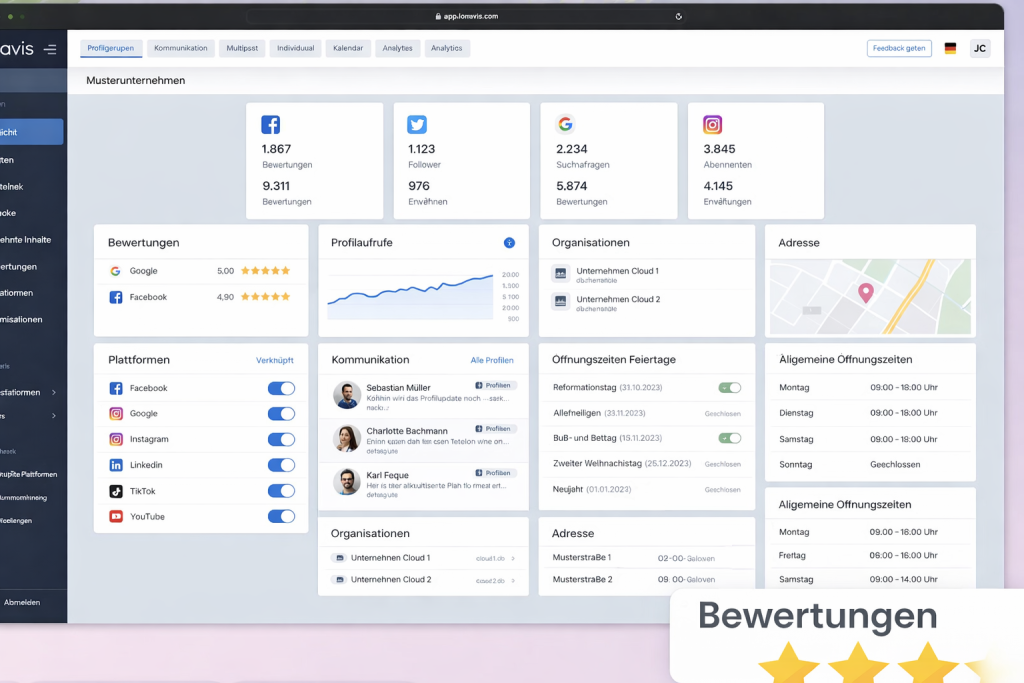
Task: Open the JC user avatar menu
Action: tap(980, 48)
